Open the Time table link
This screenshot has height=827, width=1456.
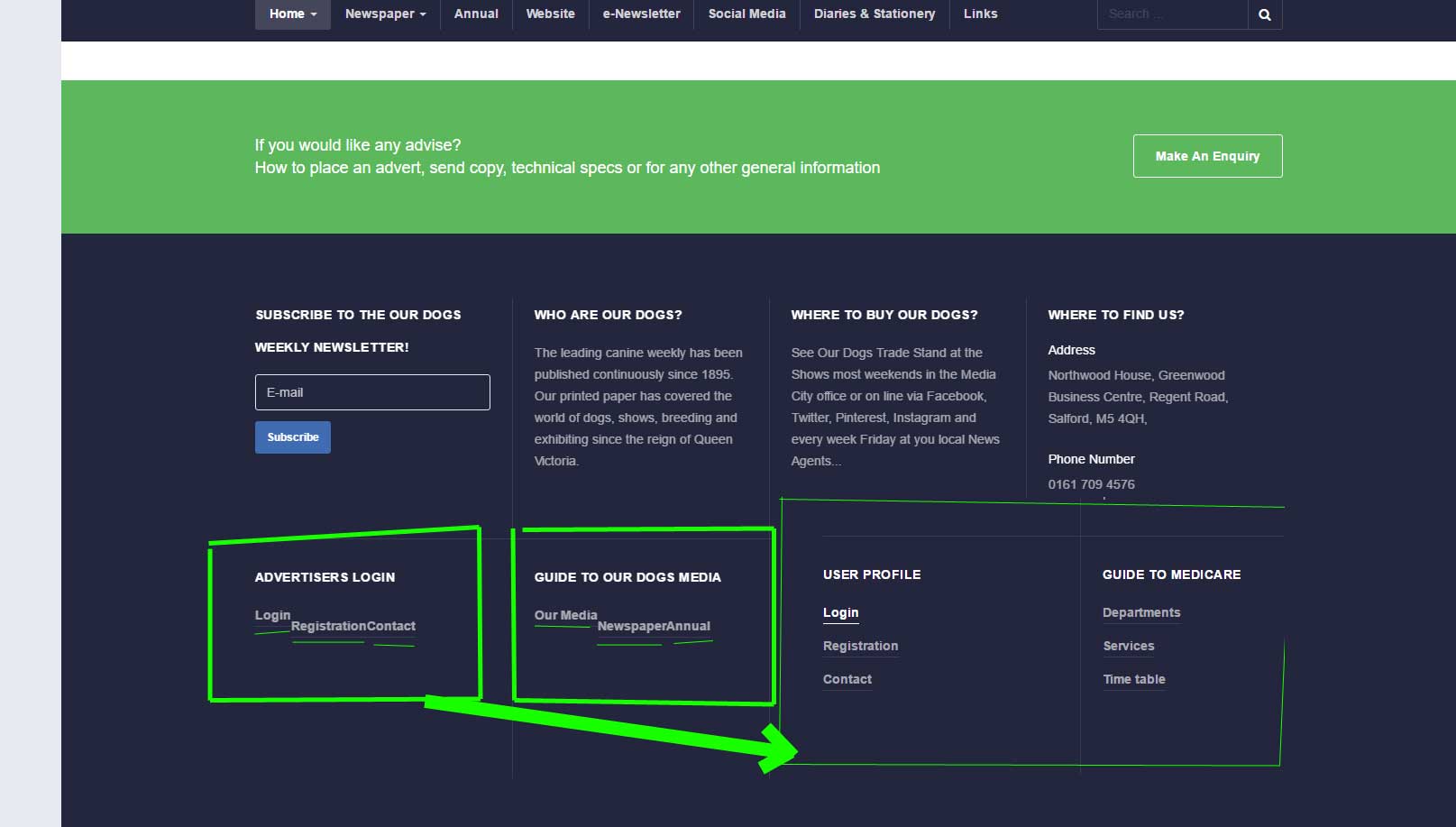point(1134,679)
